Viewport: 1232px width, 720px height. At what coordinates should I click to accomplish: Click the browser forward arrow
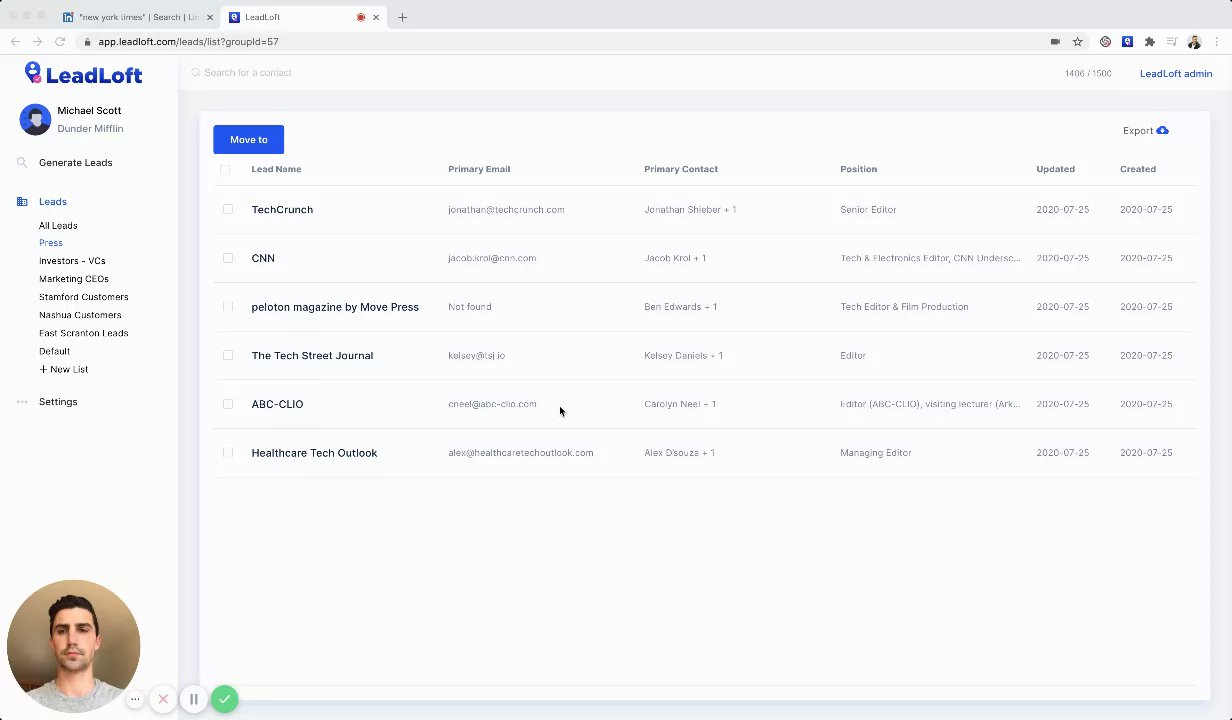tap(37, 42)
